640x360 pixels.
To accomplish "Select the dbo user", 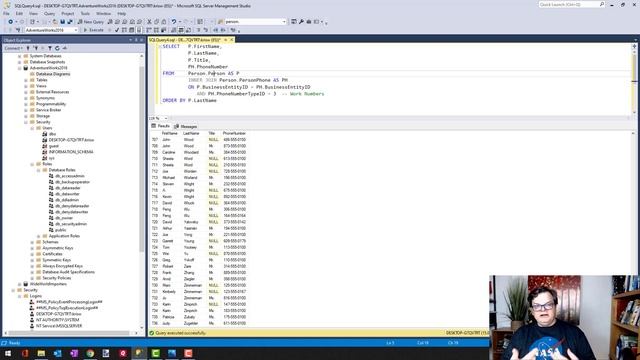I will 52,134.
